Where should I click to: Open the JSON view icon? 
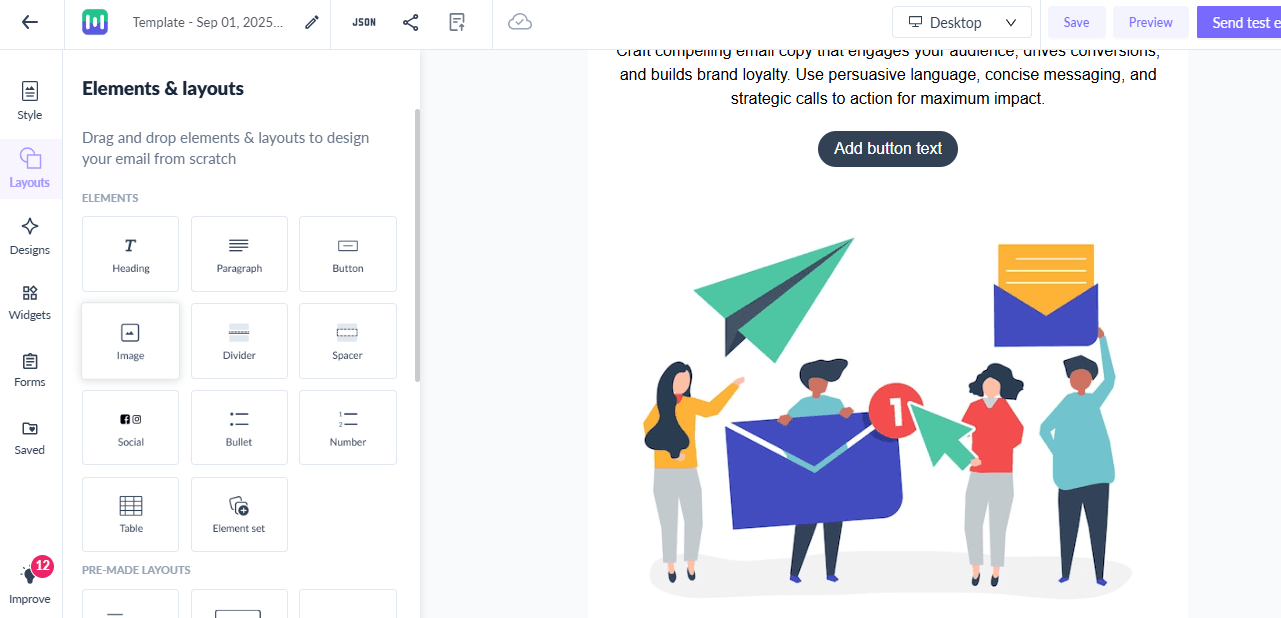(x=364, y=22)
